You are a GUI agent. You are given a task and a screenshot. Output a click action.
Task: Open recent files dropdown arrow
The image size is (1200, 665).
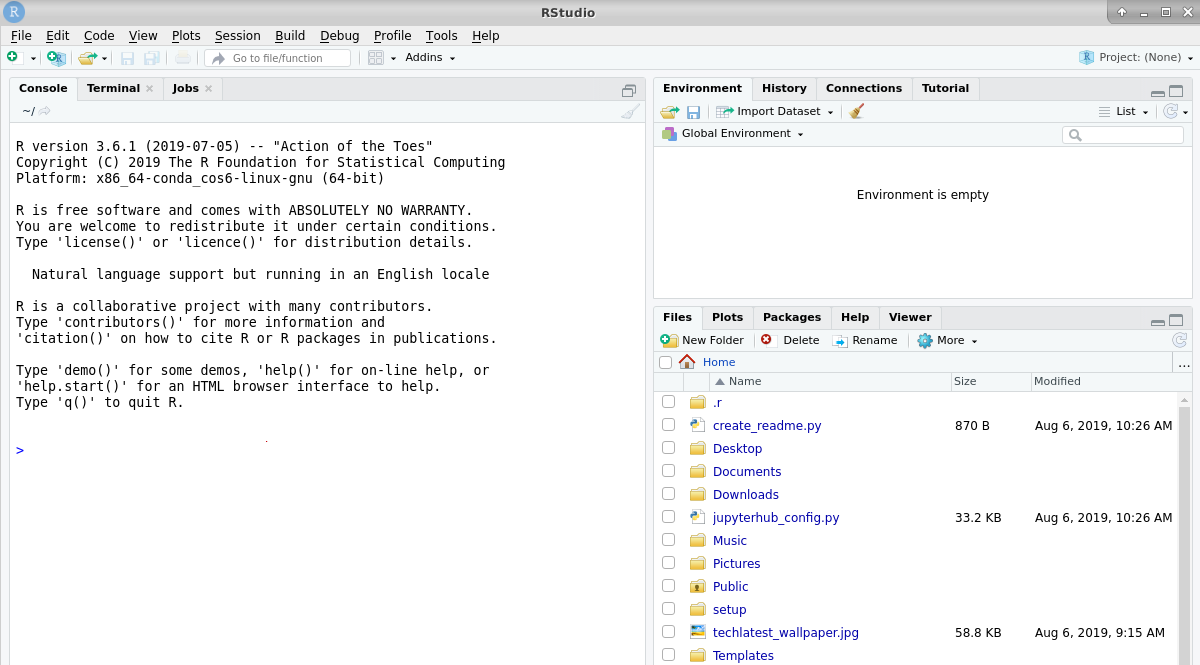[x=104, y=59]
